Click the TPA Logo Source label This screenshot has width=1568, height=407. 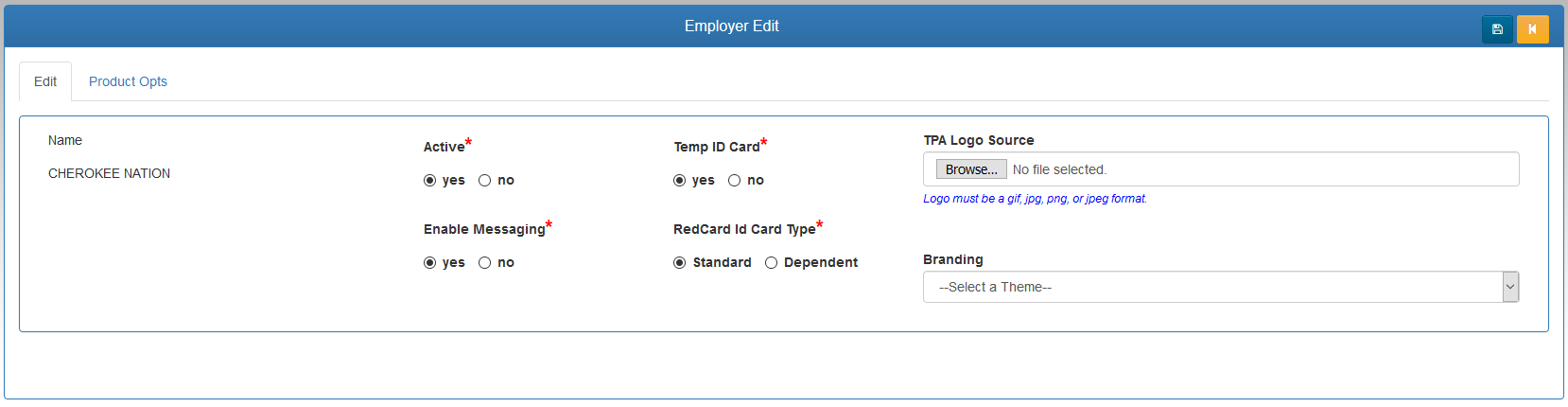[x=979, y=140]
